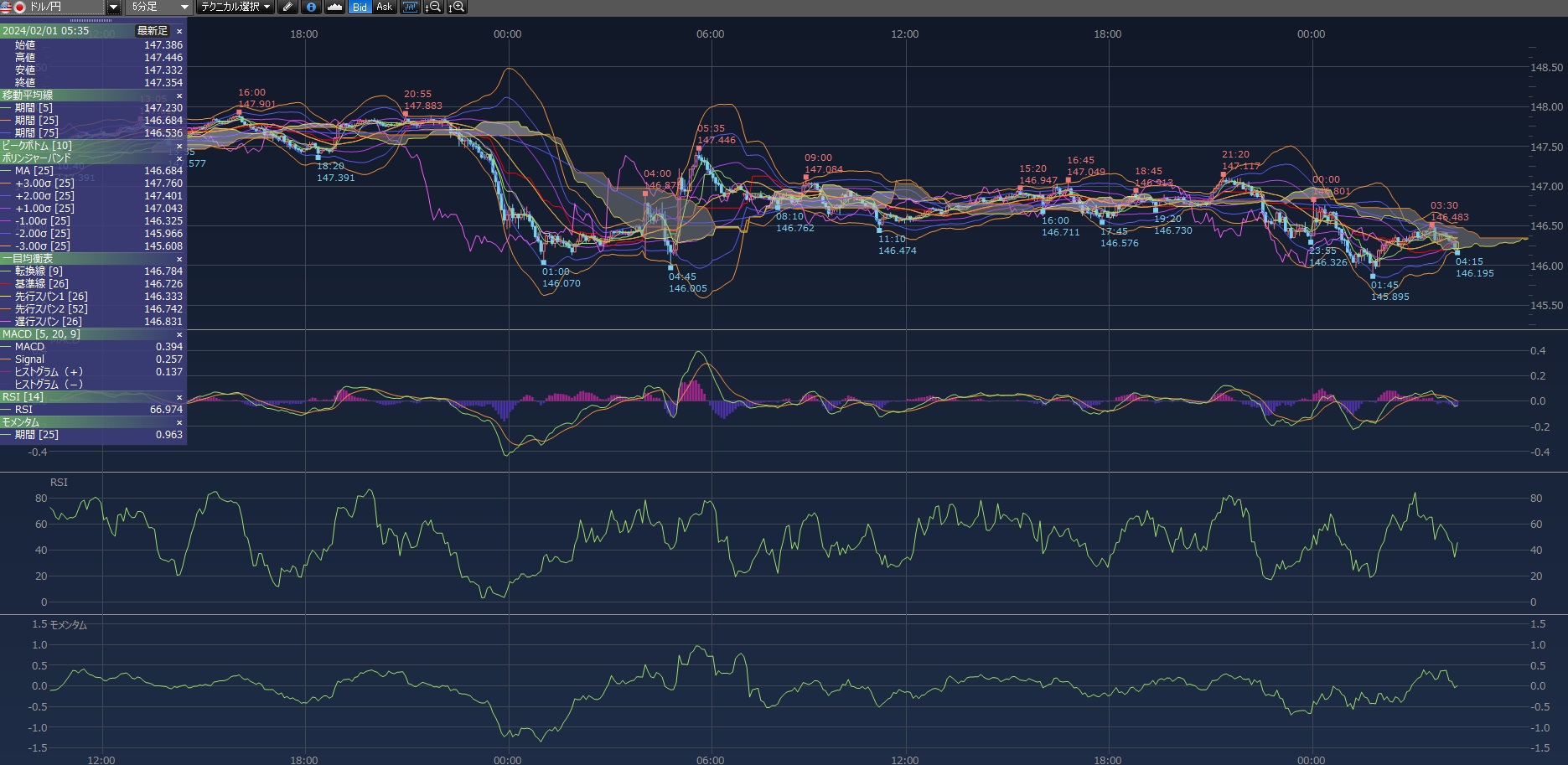
Task: Zoom out the chart vertically
Action: coord(433,7)
